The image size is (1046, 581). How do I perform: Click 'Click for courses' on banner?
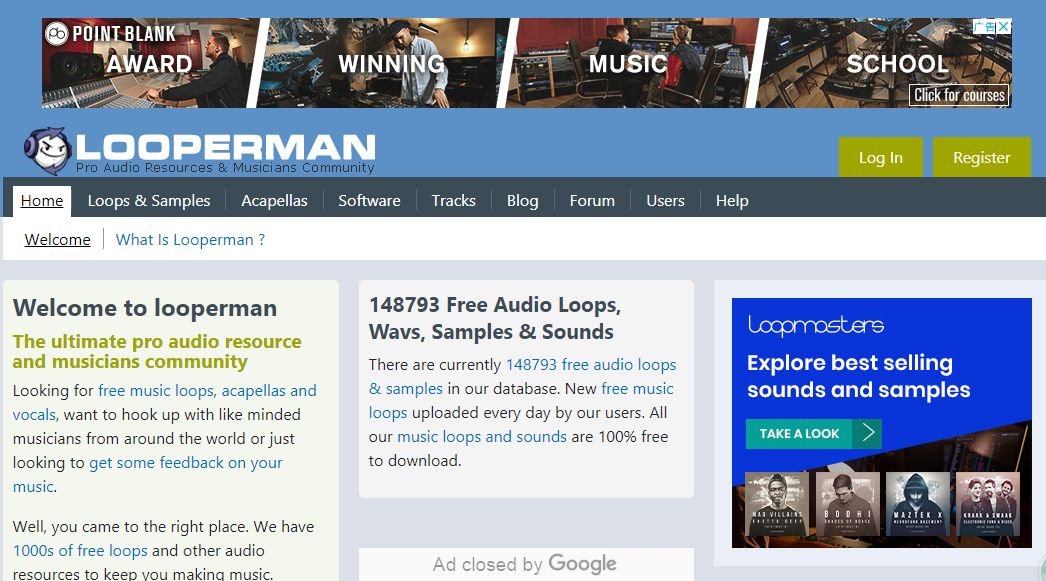959,95
